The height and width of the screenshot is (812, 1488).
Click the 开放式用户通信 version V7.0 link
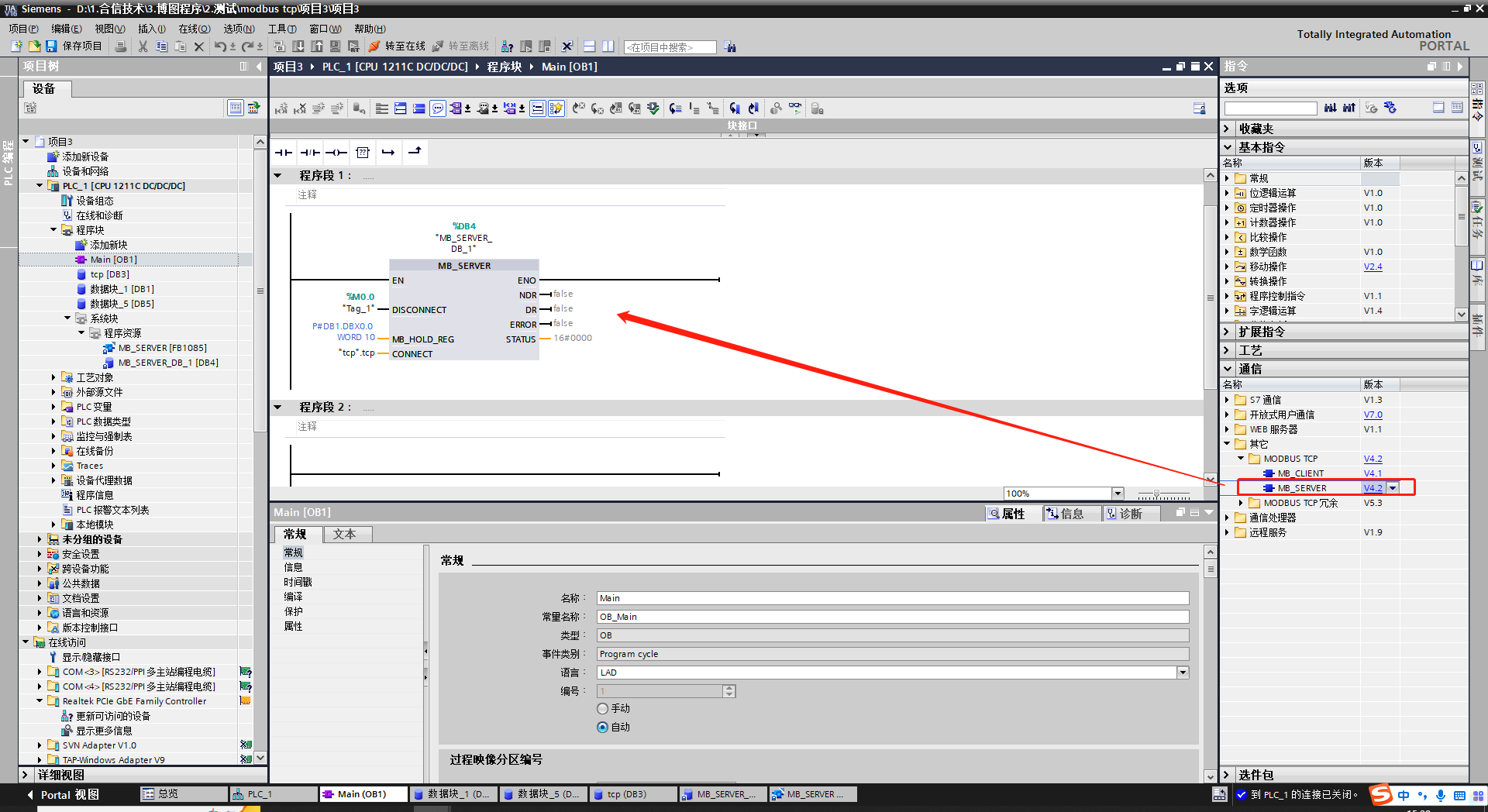pyautogui.click(x=1373, y=415)
